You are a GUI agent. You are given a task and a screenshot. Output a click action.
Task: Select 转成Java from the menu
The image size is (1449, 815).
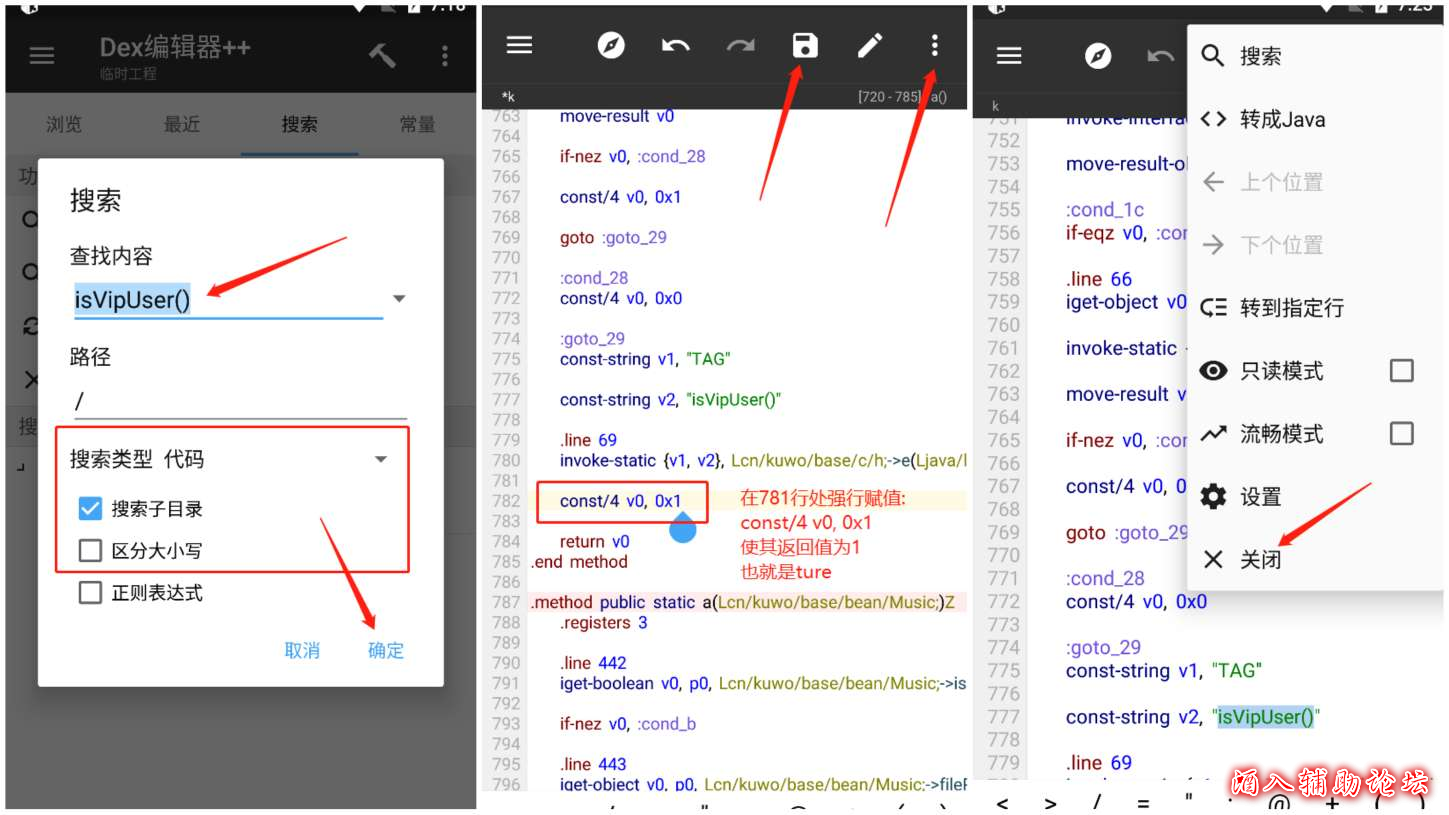coord(1282,119)
